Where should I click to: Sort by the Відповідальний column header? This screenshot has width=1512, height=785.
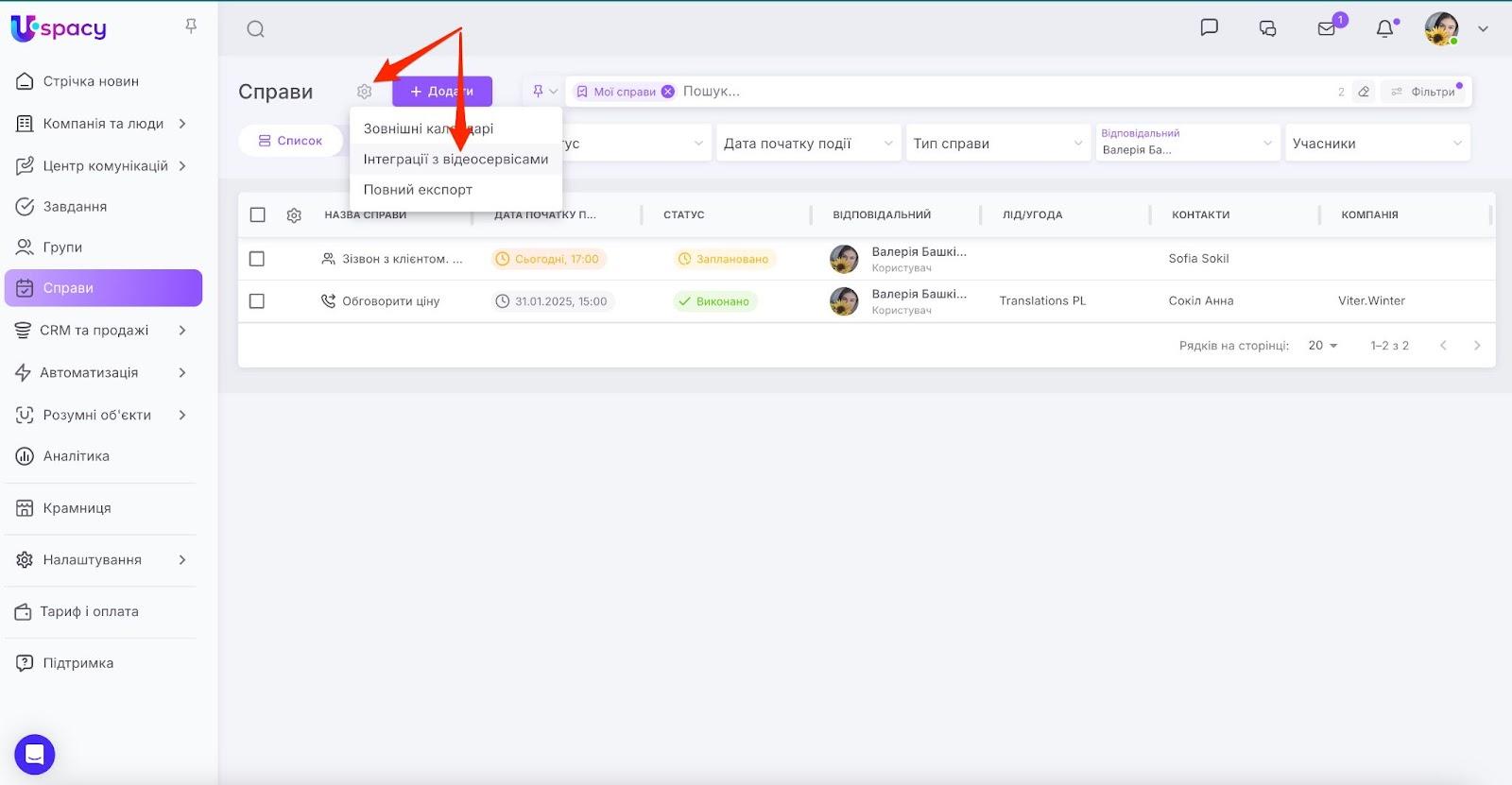(x=882, y=215)
